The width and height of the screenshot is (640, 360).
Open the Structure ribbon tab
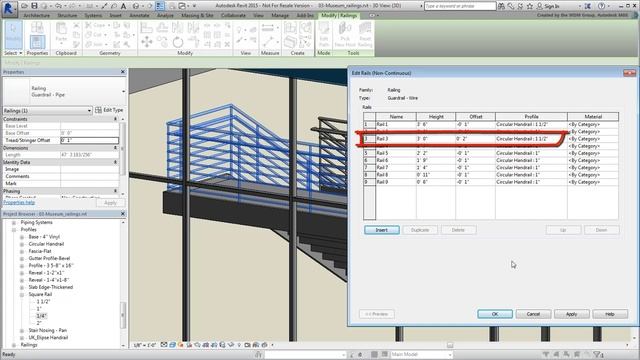tap(67, 16)
